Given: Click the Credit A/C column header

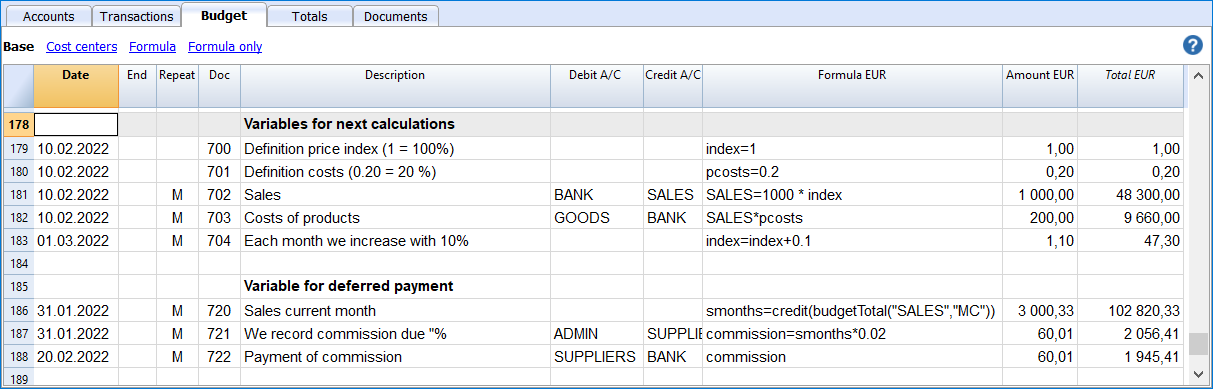Looking at the screenshot, I should pyautogui.click(x=673, y=86).
